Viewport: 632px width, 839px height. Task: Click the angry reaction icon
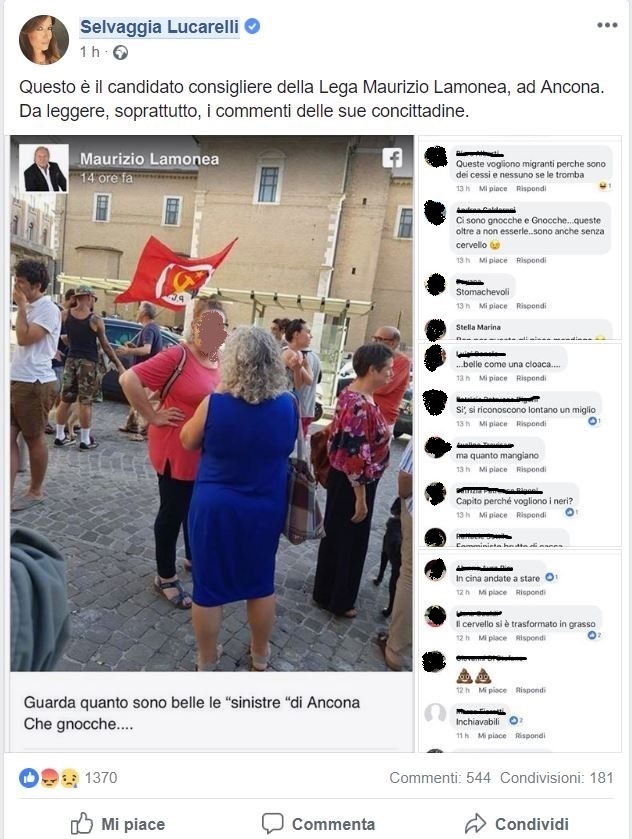pos(49,777)
